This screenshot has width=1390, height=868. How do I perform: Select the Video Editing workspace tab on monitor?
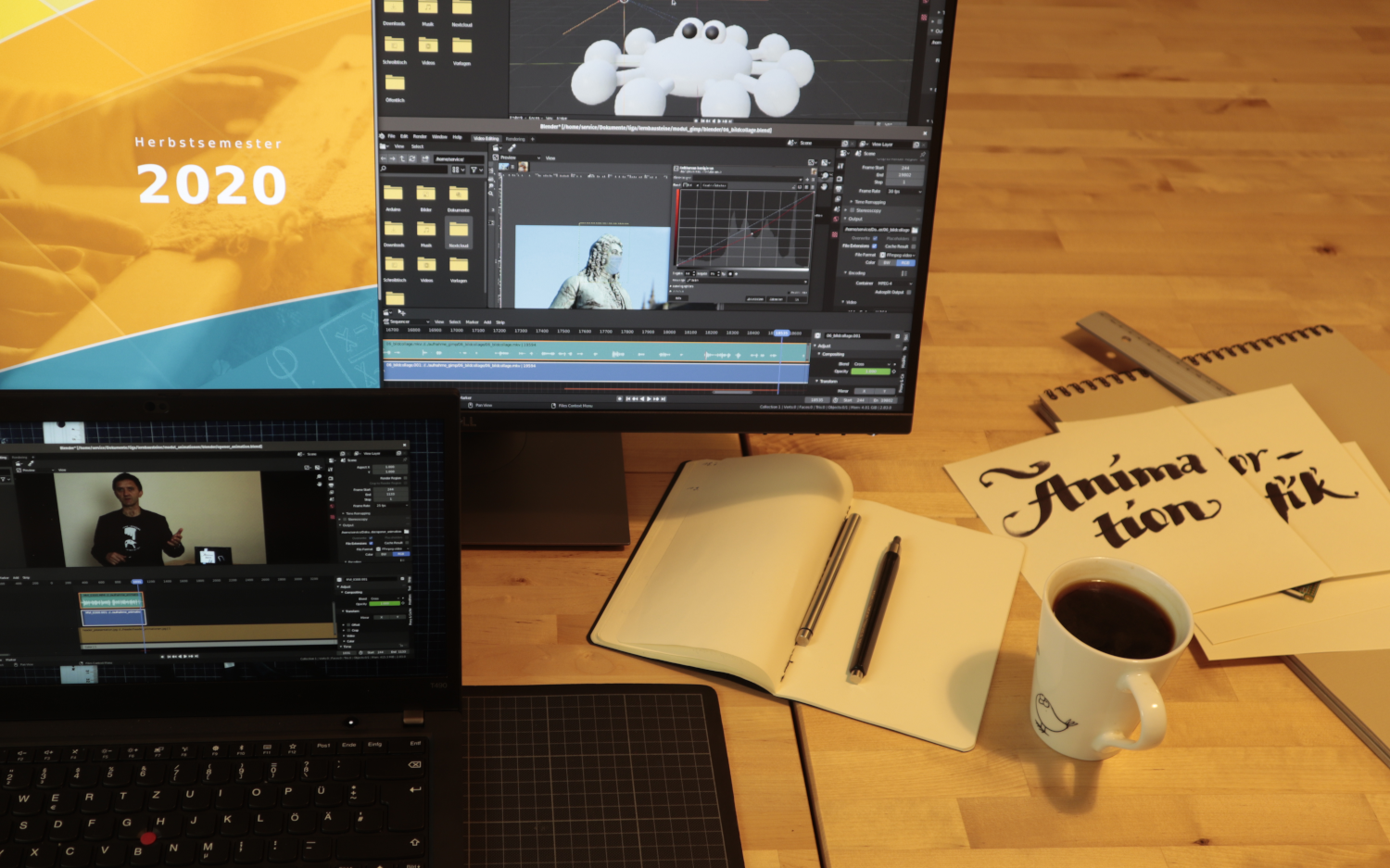point(486,138)
